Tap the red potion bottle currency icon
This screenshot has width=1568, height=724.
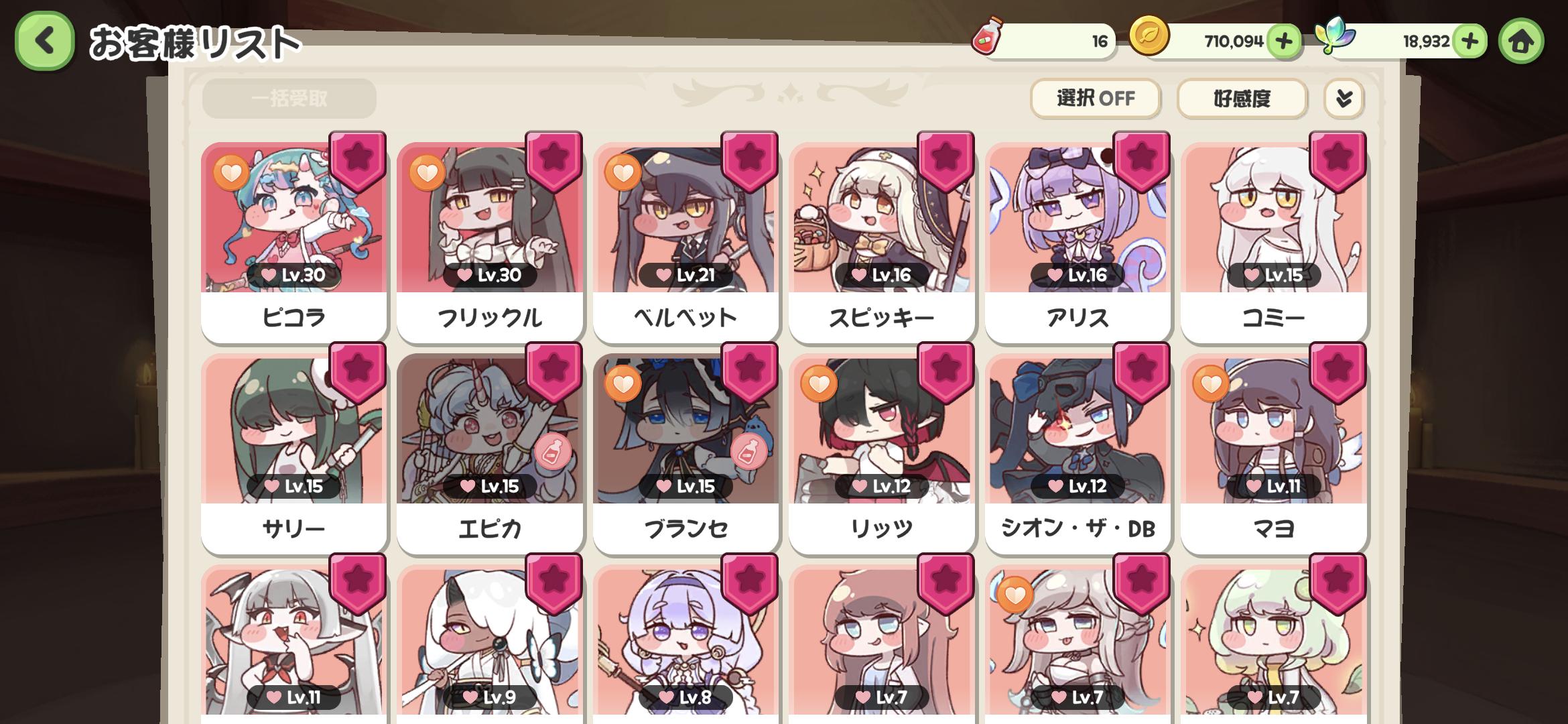pos(988,36)
